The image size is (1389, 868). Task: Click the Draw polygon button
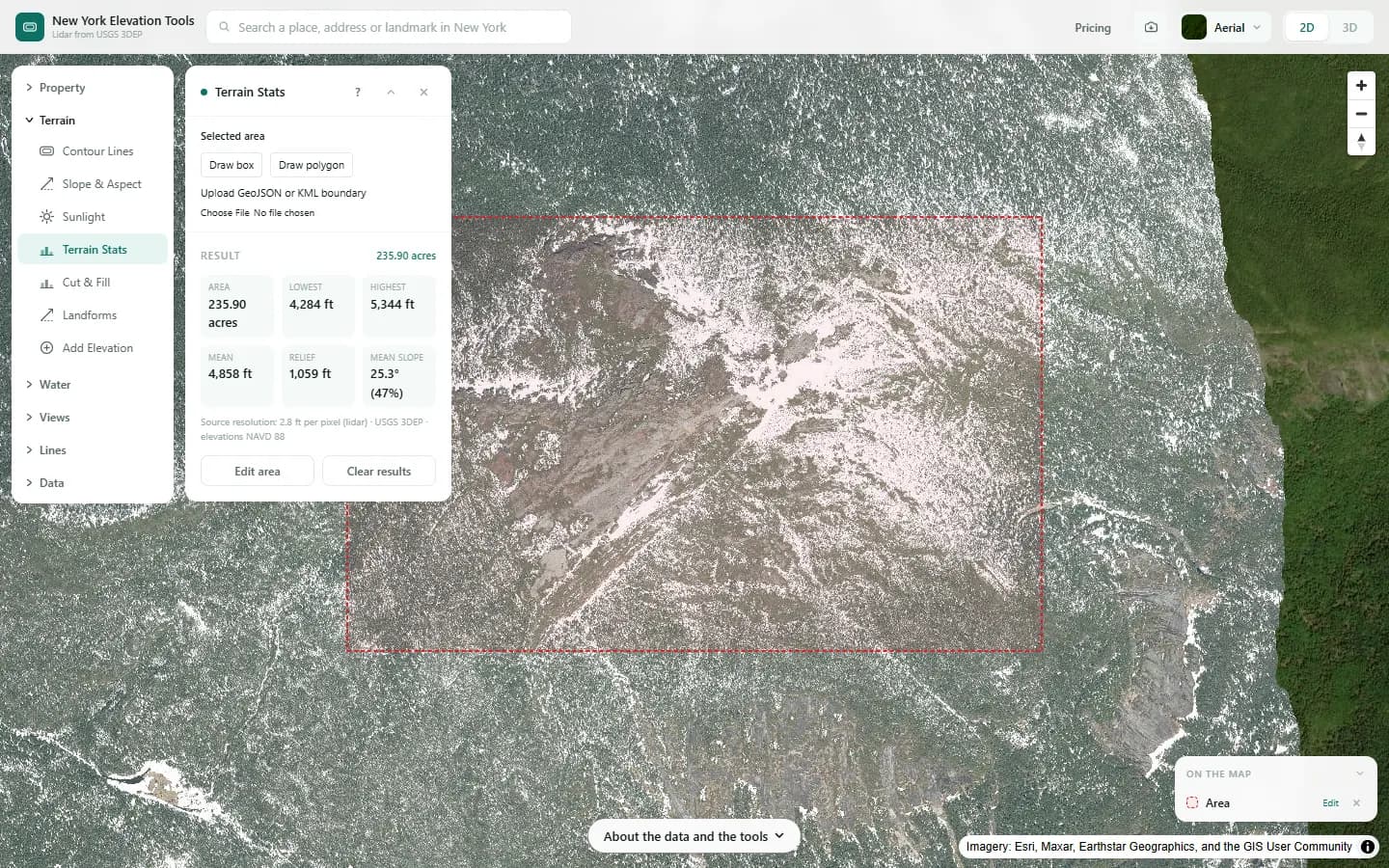click(x=312, y=165)
